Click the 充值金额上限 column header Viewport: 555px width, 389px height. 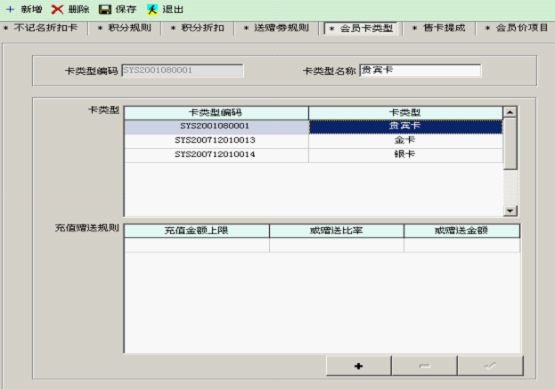click(x=197, y=231)
